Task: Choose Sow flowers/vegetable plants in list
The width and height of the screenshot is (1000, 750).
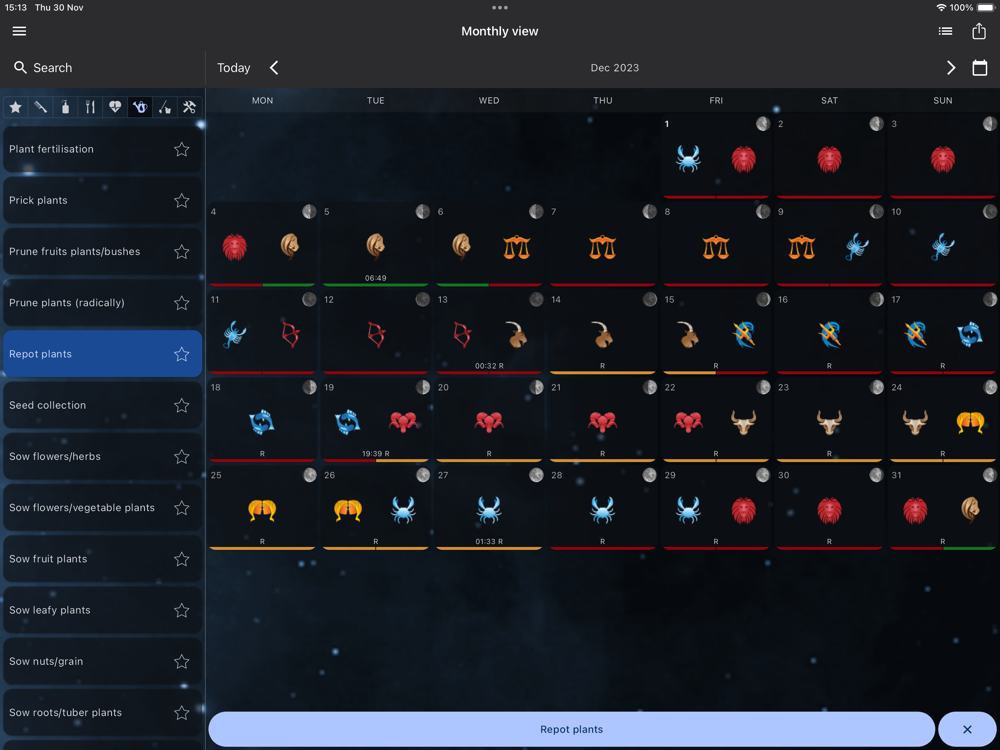Action: coord(103,508)
